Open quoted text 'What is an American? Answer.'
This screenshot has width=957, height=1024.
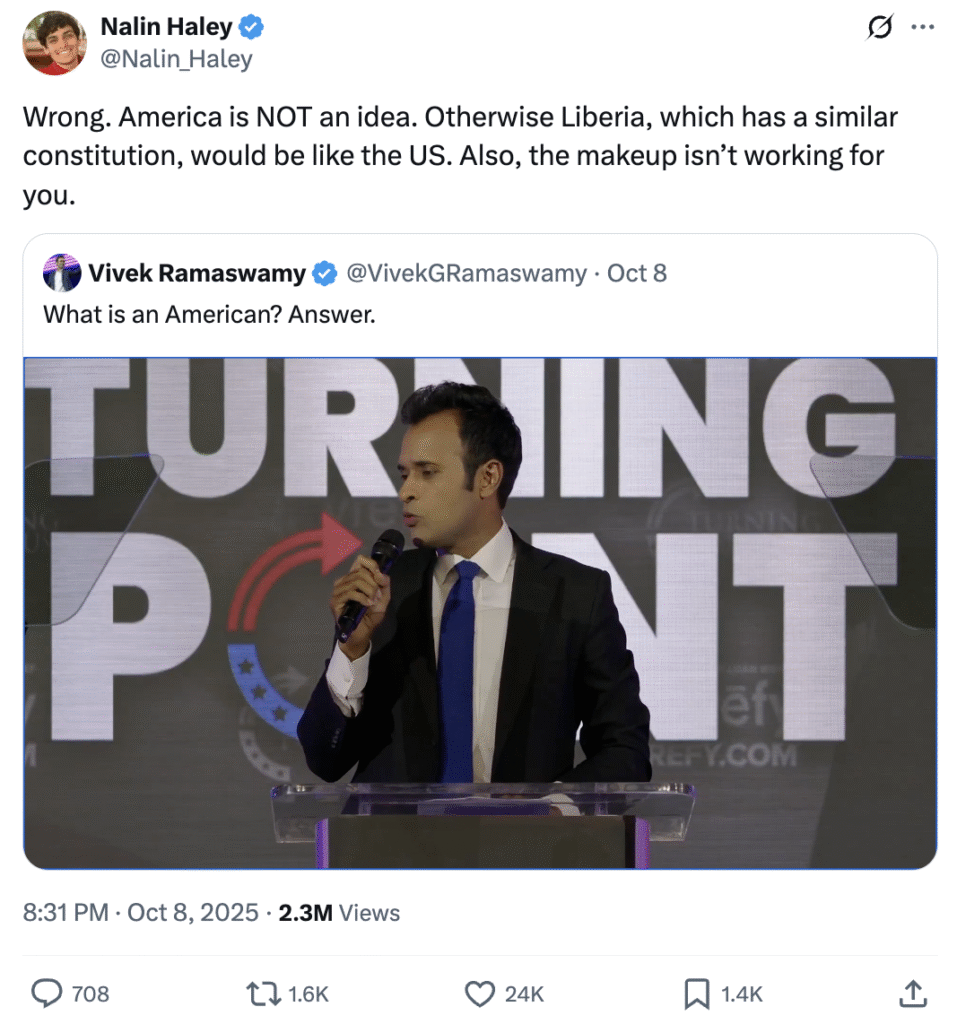pyautogui.click(x=209, y=314)
